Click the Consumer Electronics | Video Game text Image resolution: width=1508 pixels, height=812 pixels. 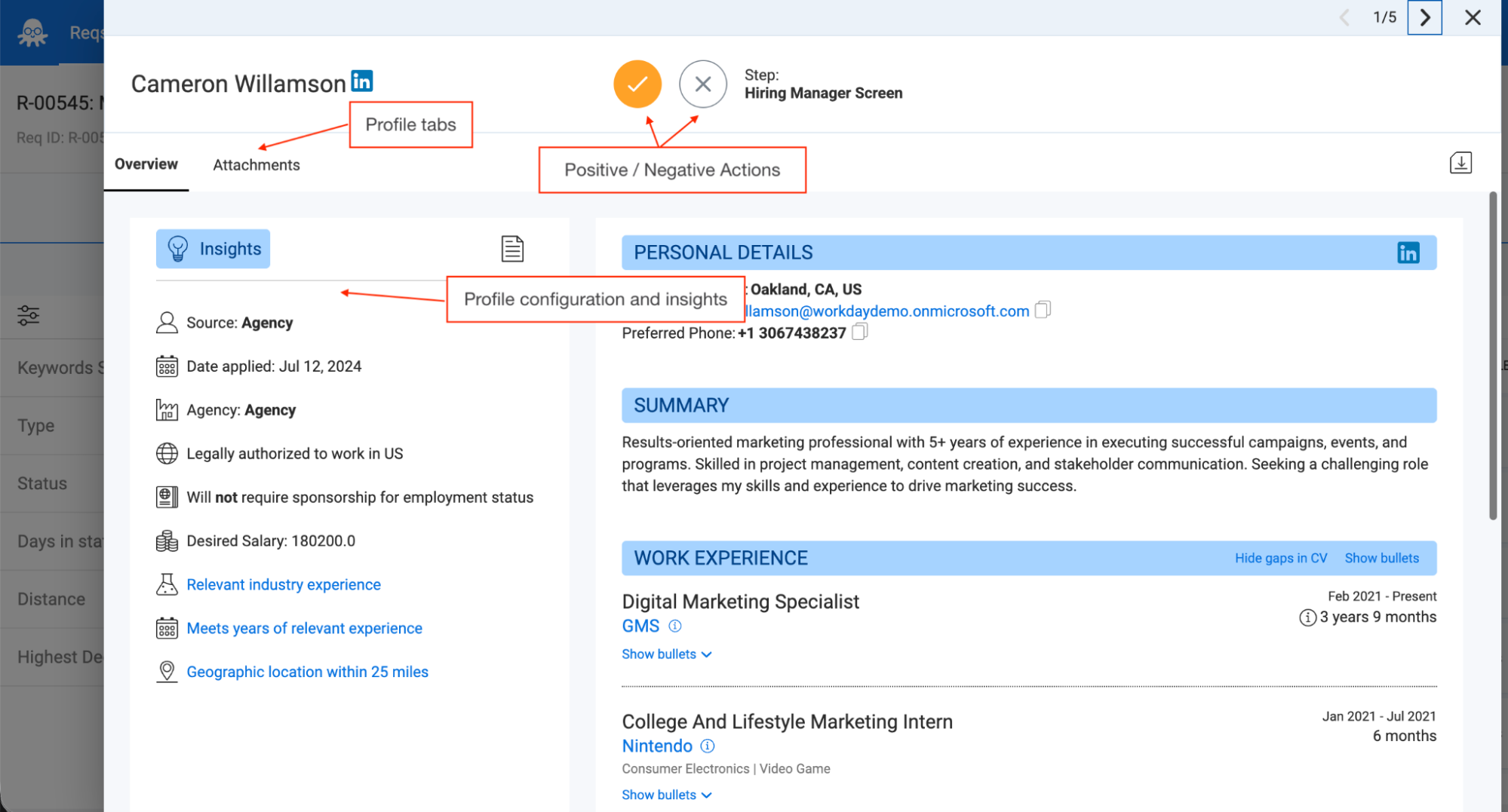click(726, 769)
